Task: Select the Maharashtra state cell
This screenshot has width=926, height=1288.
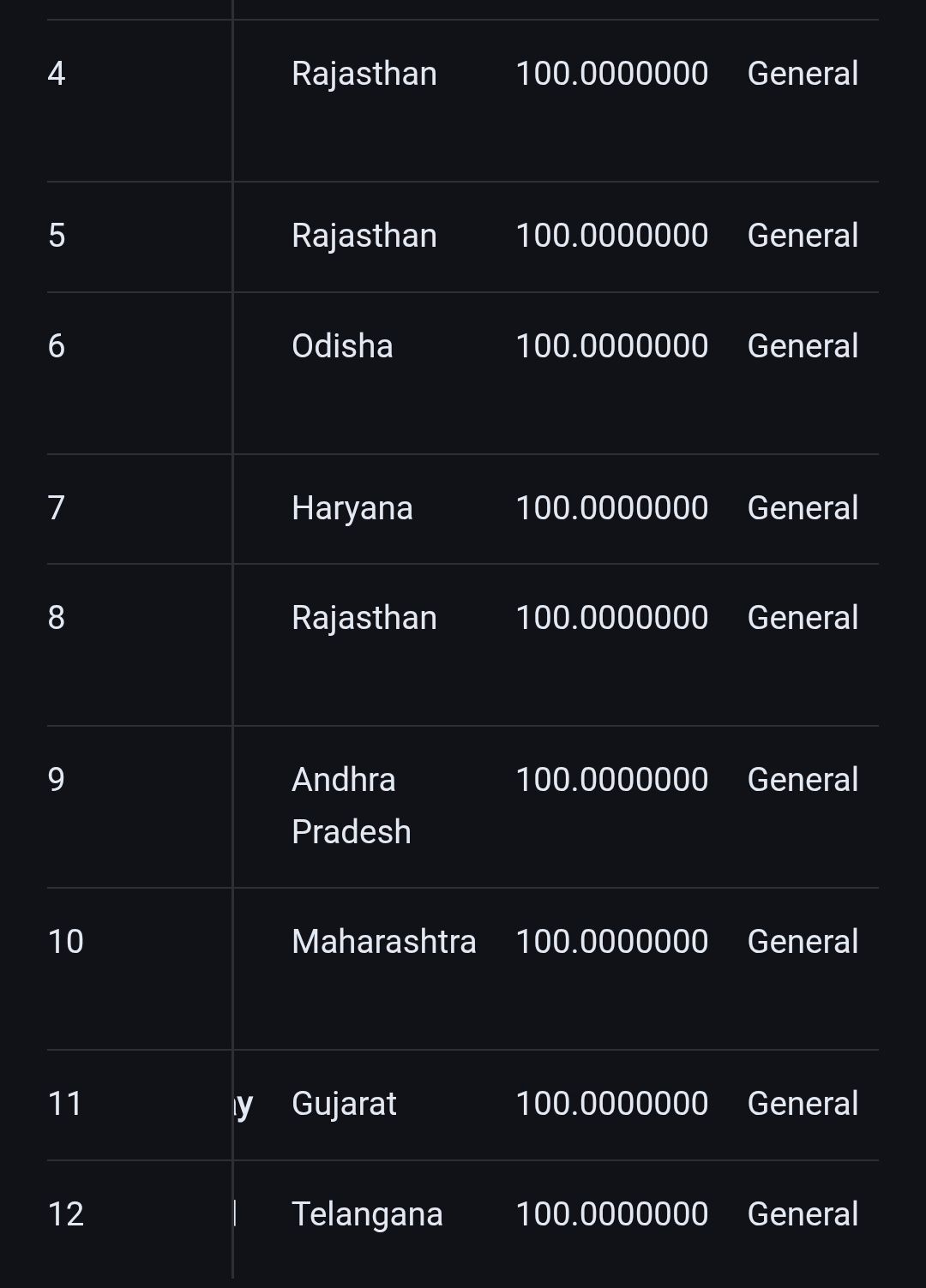Action: tap(383, 942)
